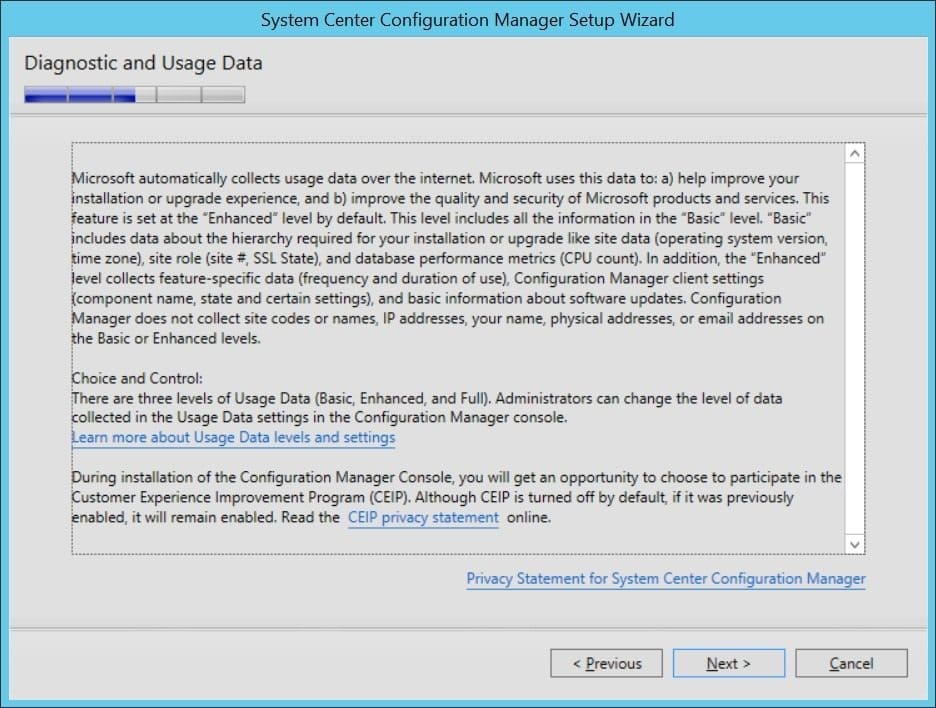Go back with the Previous button
936x708 pixels.
pyautogui.click(x=606, y=663)
